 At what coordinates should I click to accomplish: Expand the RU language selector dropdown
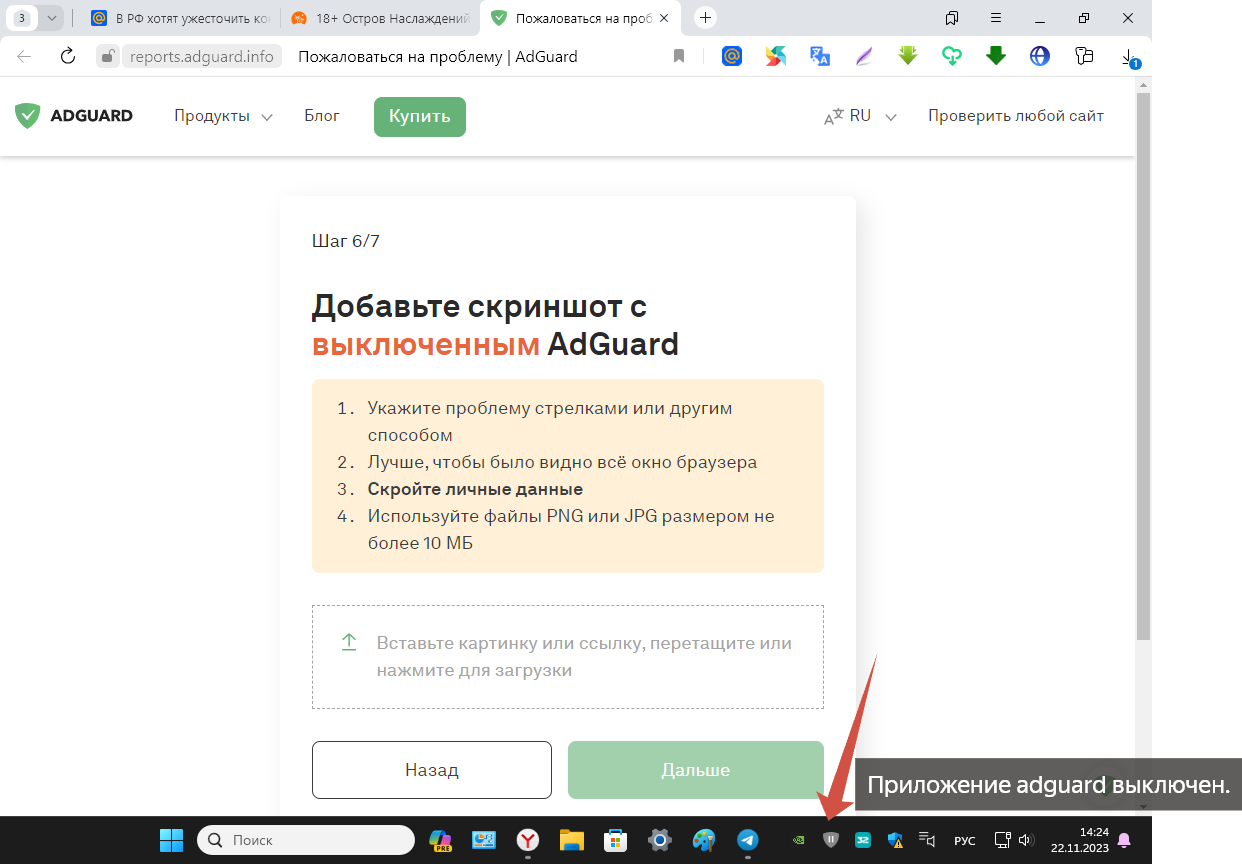858,115
